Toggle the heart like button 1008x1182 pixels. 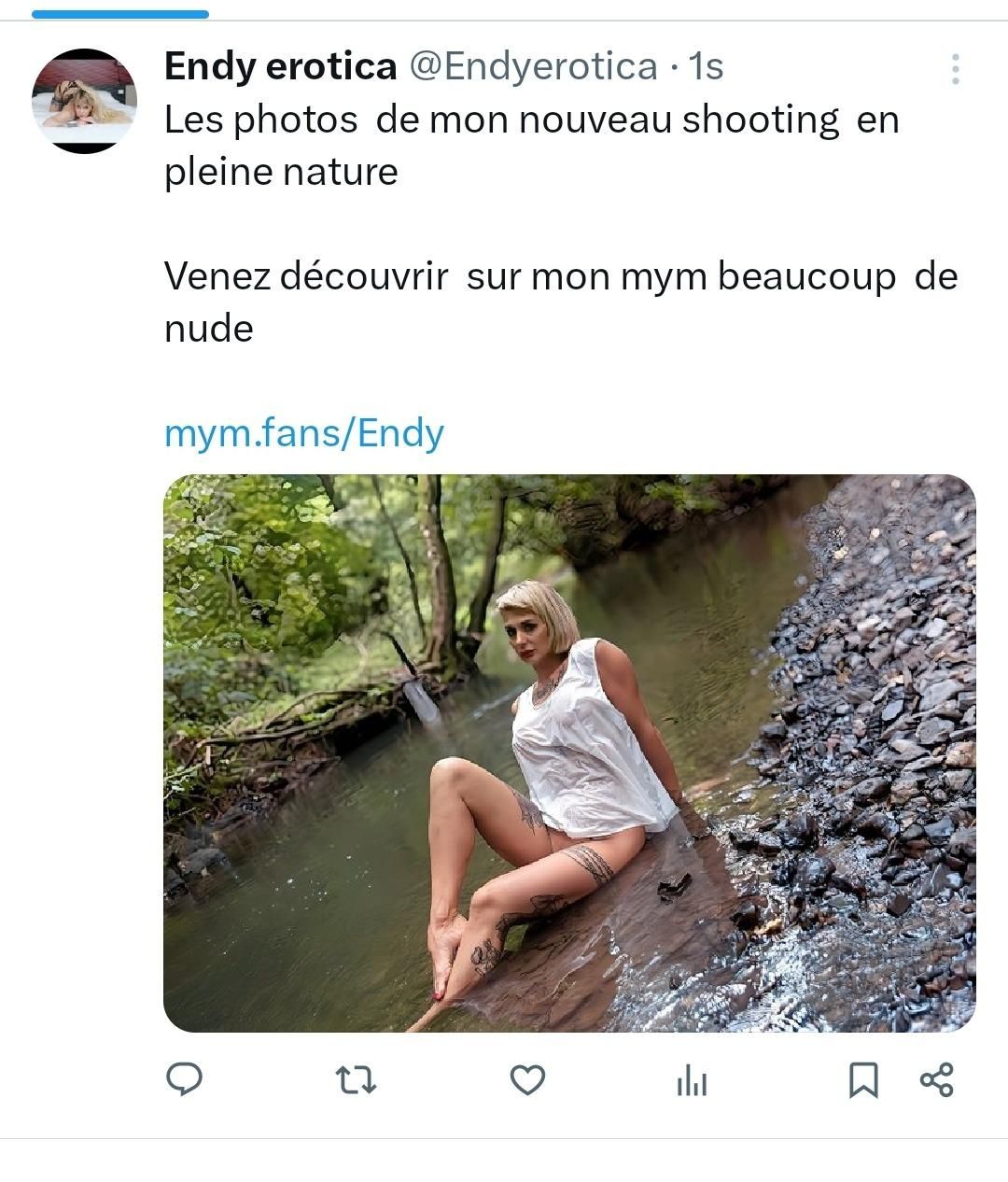pos(527,1081)
